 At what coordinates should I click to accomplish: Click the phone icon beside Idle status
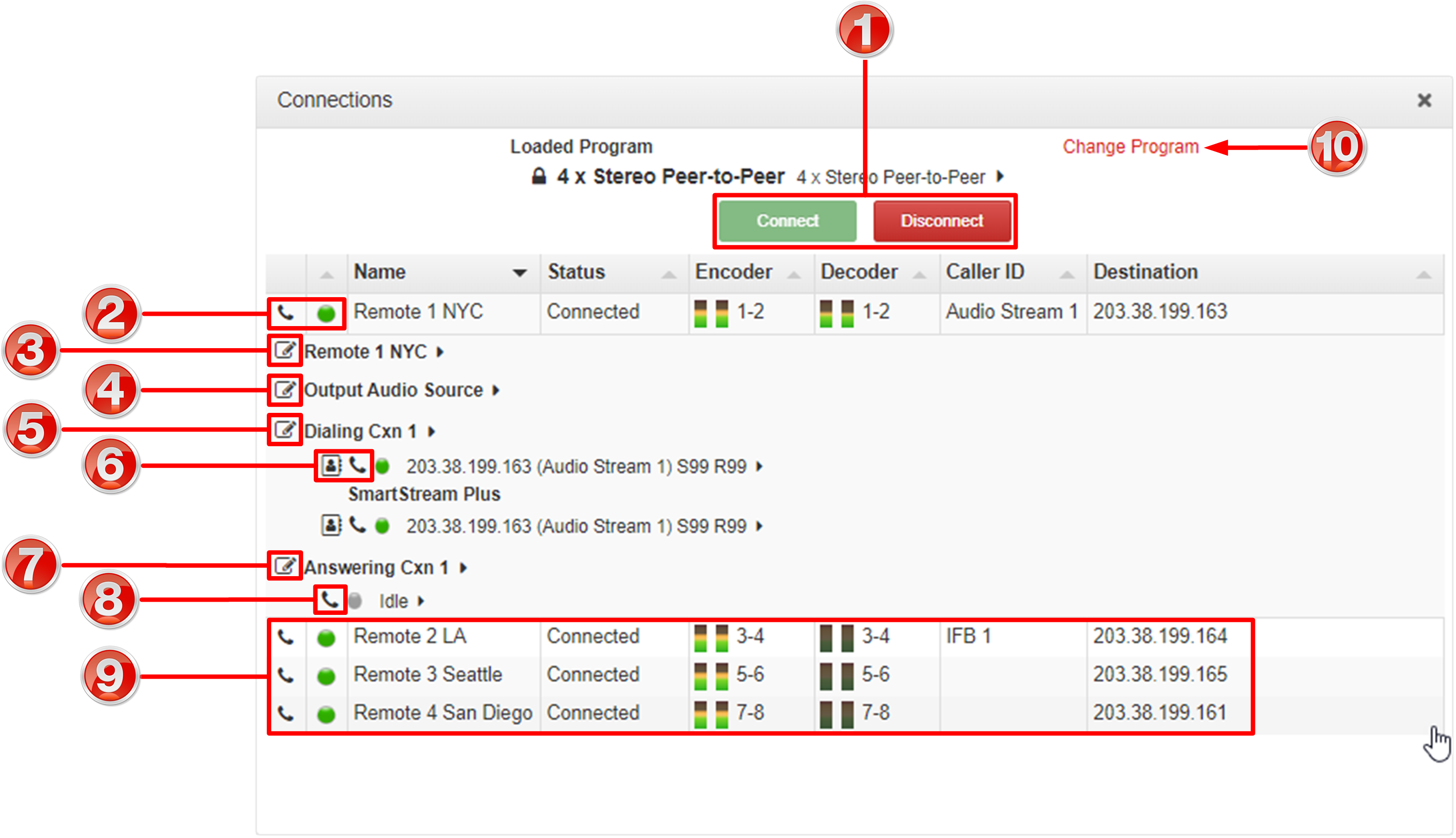330,600
